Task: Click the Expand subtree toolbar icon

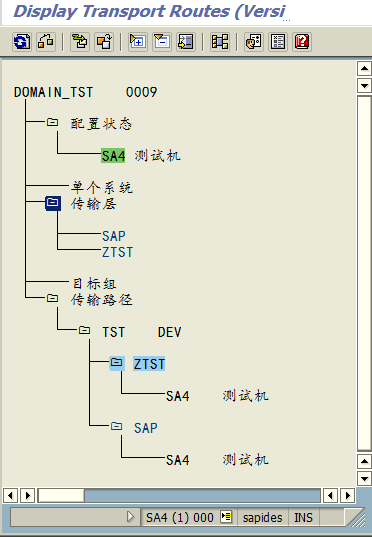Action: (138, 42)
